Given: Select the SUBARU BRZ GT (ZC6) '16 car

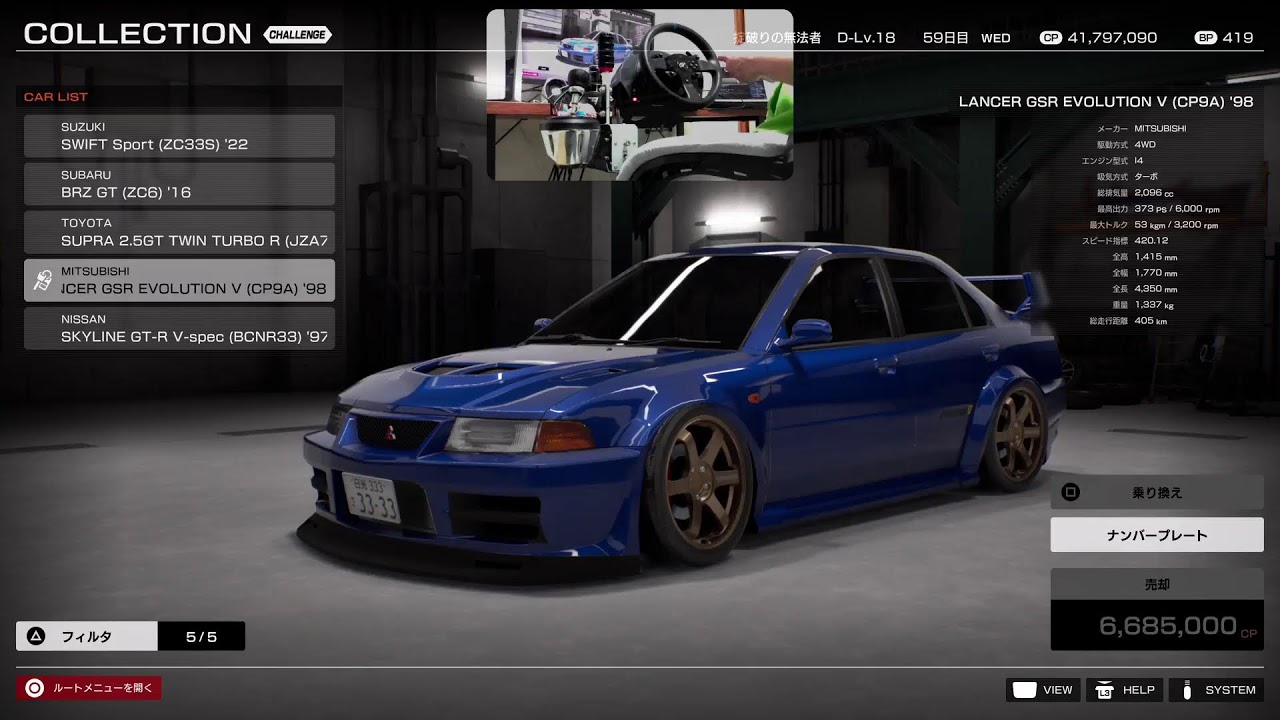Looking at the screenshot, I should tap(179, 184).
